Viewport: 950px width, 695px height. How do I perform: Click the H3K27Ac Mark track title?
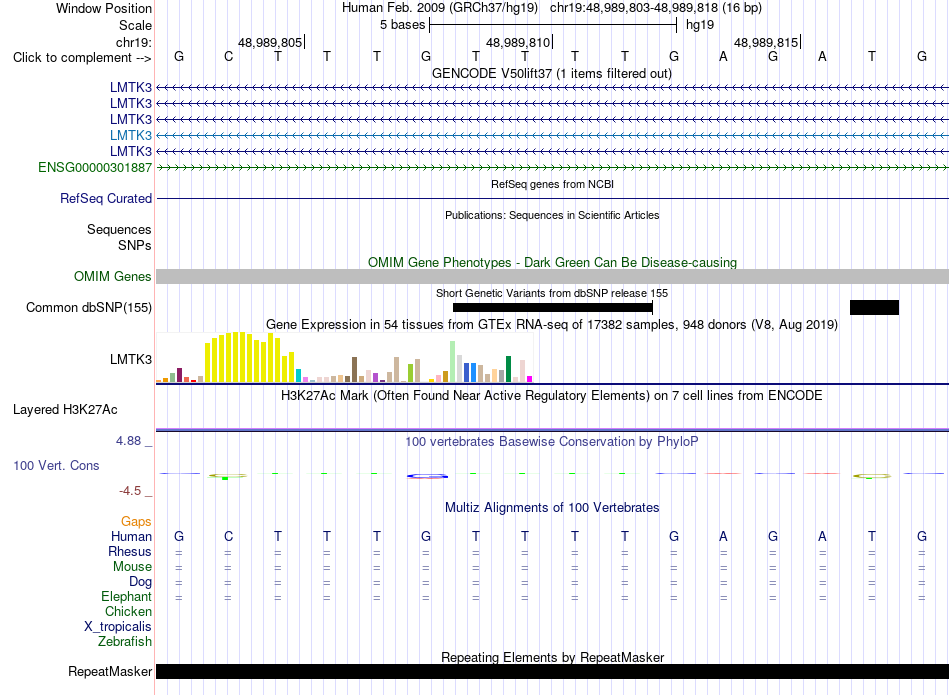552,396
